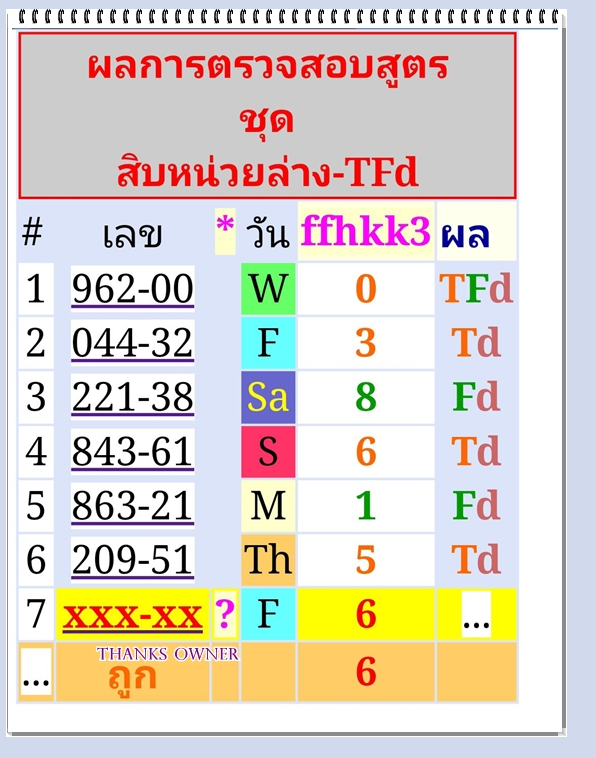The width and height of the screenshot is (596, 758).
Task: Click the เลข column header
Action: [132, 234]
